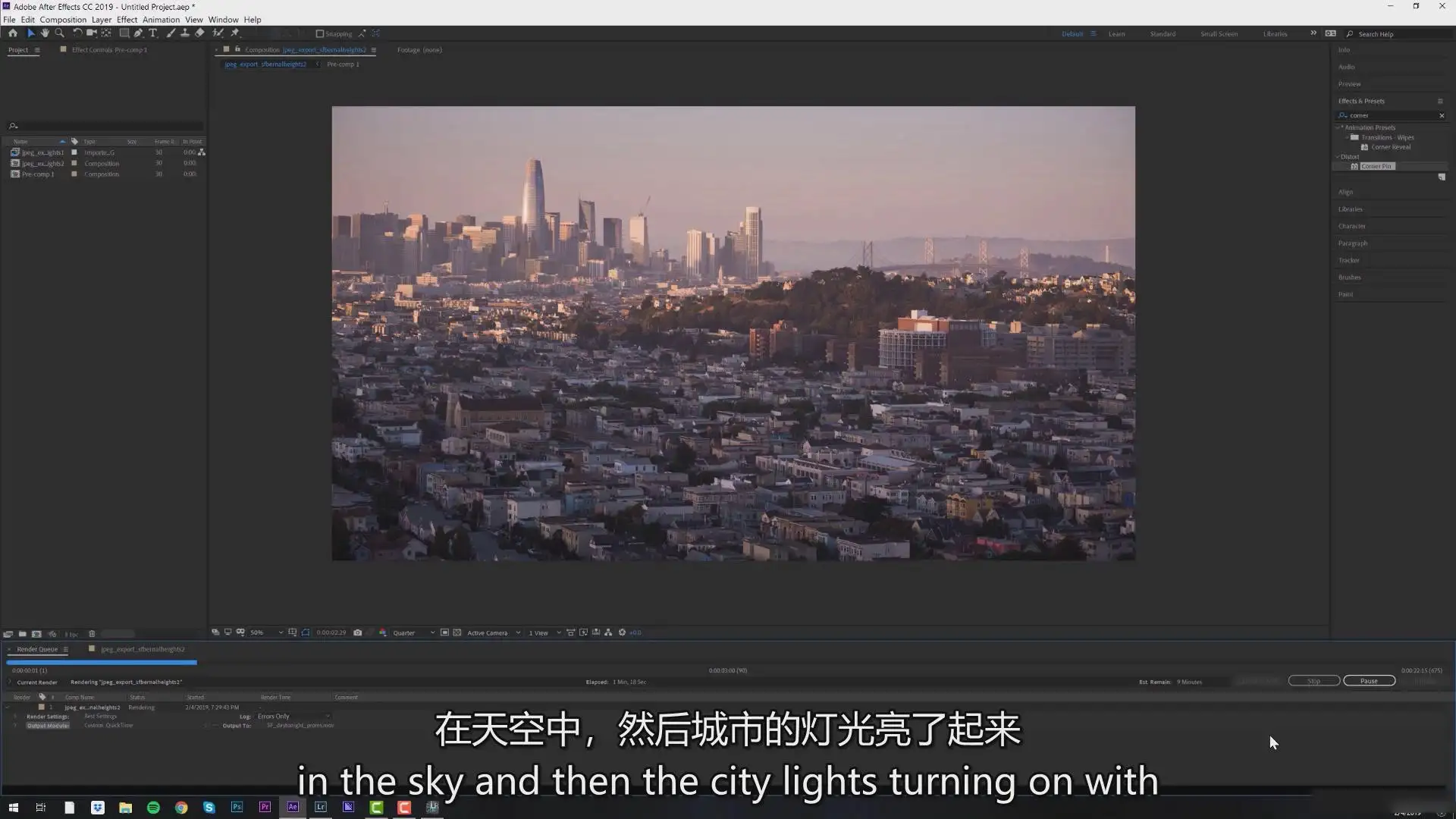Open the Errors Only log dropdown
Viewport: 1456px width, 819px height.
[294, 717]
